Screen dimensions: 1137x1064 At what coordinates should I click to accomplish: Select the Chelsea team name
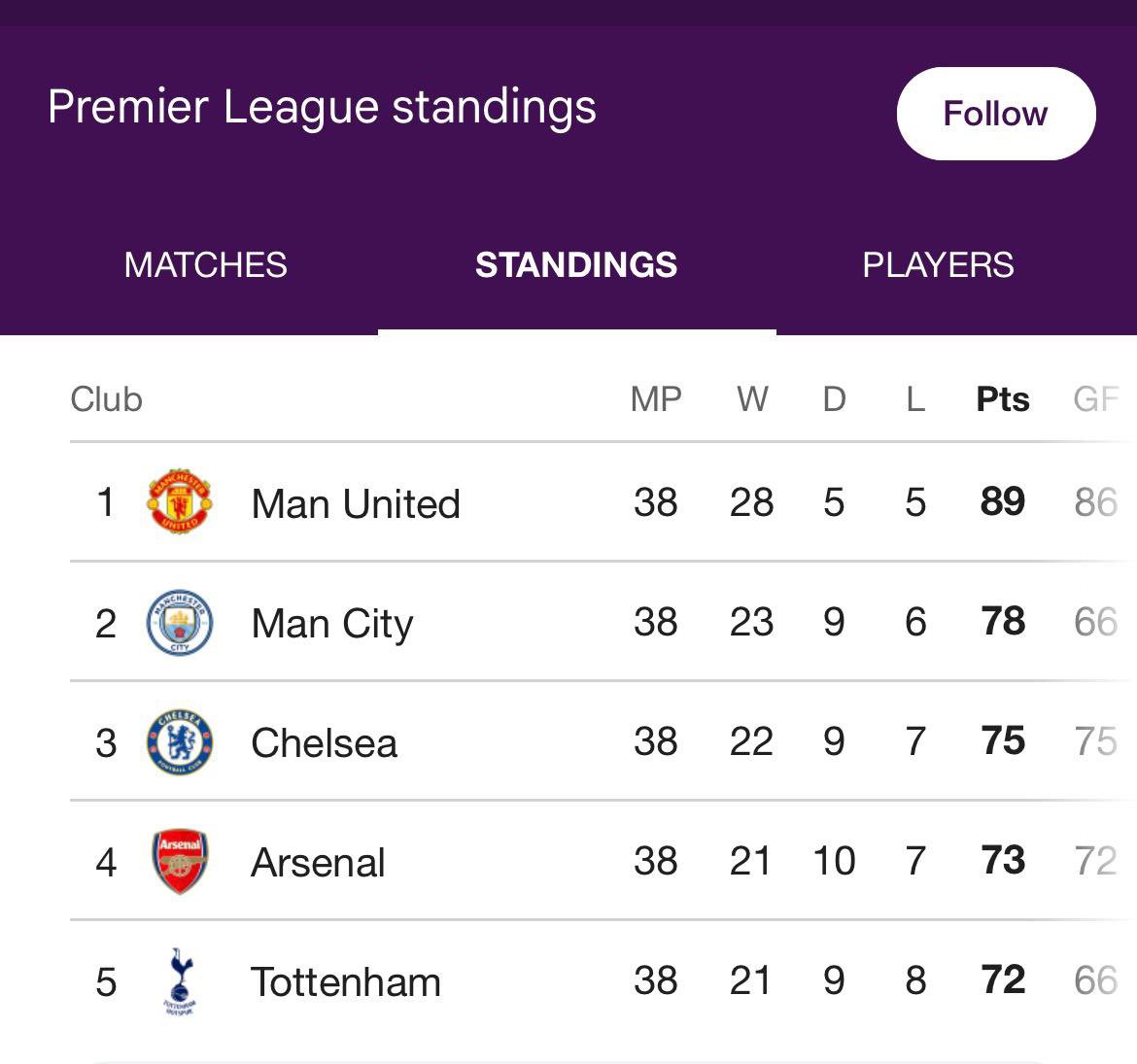pyautogui.click(x=325, y=742)
